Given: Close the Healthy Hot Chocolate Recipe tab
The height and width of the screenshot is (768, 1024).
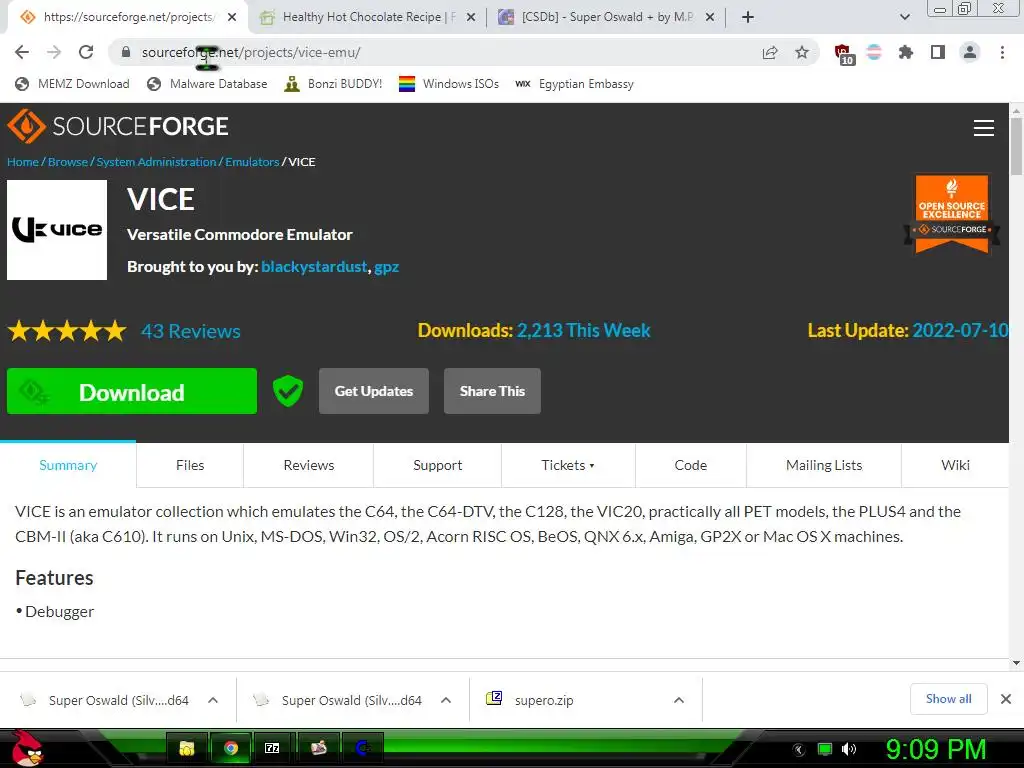Looking at the screenshot, I should coord(471,17).
